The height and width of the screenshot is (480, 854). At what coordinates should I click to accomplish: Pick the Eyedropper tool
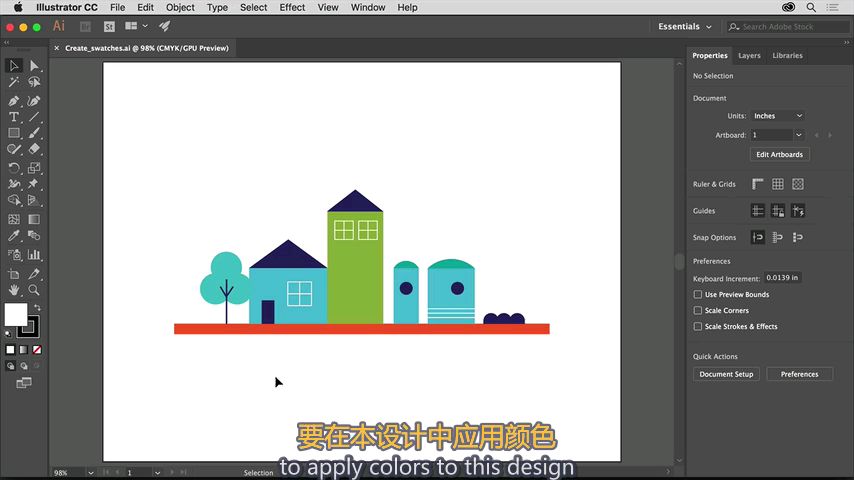14,237
